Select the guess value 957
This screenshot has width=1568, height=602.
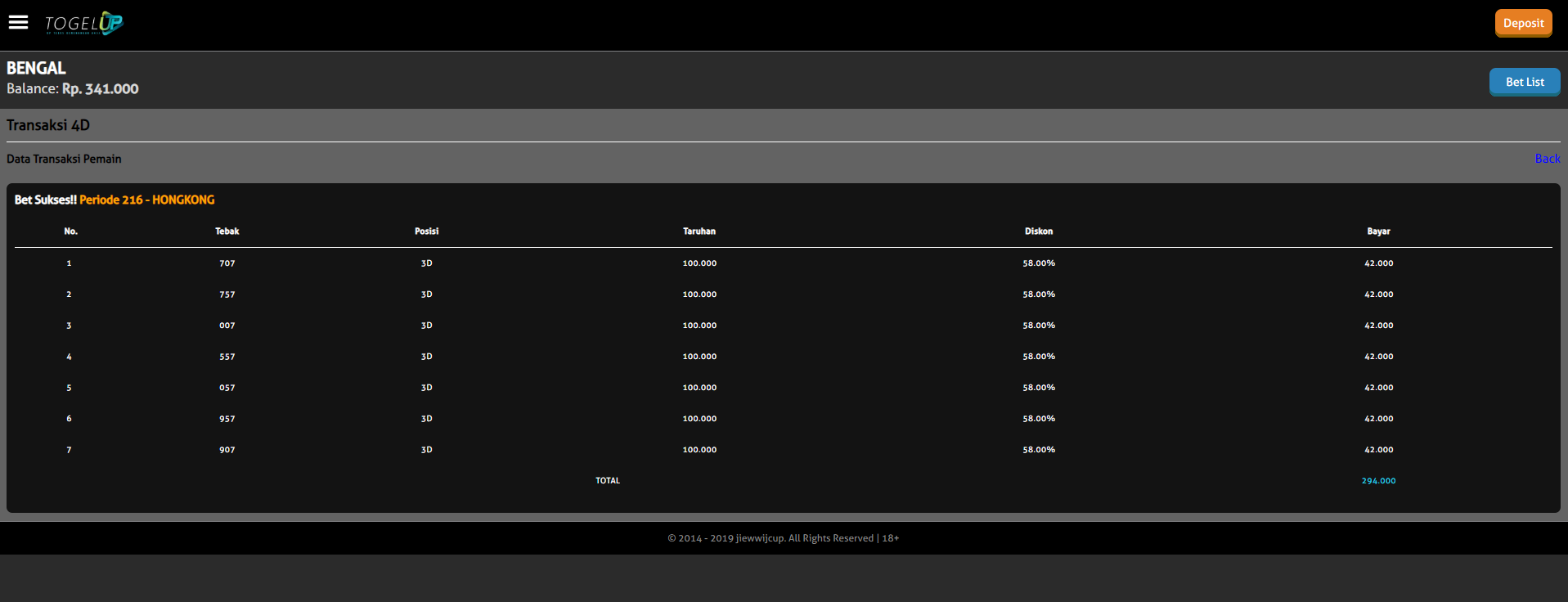click(227, 419)
